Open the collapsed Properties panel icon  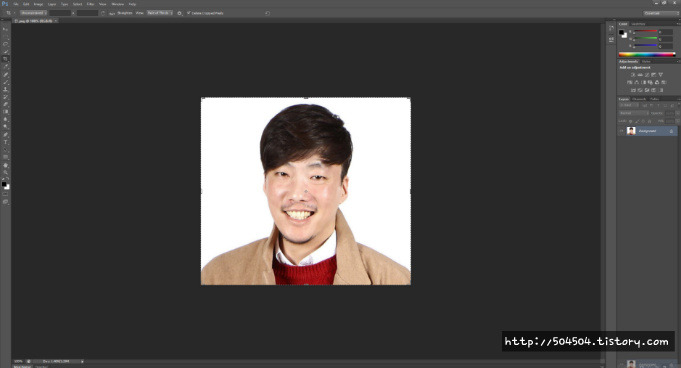pos(611,40)
